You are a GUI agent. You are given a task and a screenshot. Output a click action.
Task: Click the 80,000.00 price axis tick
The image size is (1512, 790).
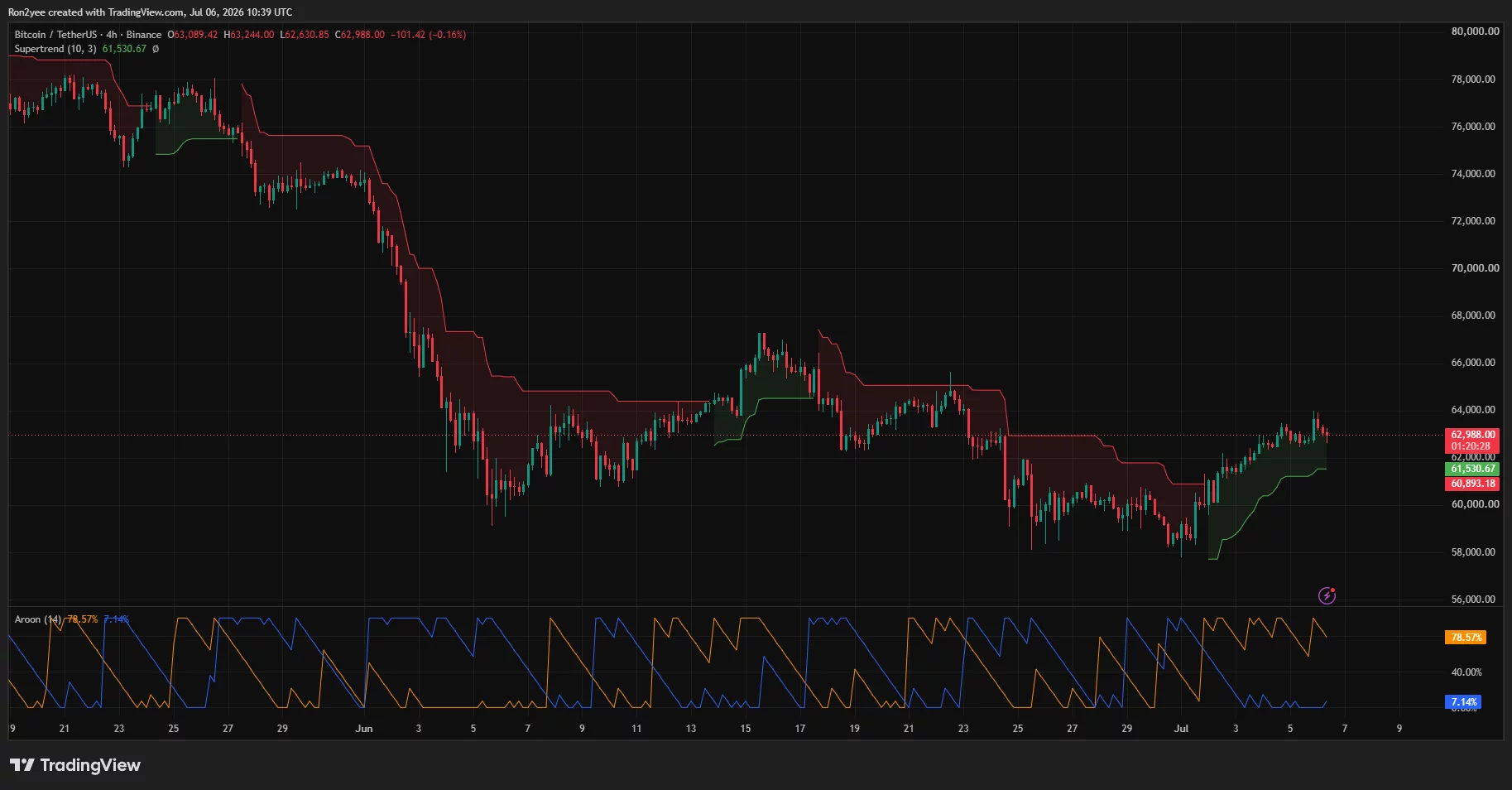point(1475,31)
